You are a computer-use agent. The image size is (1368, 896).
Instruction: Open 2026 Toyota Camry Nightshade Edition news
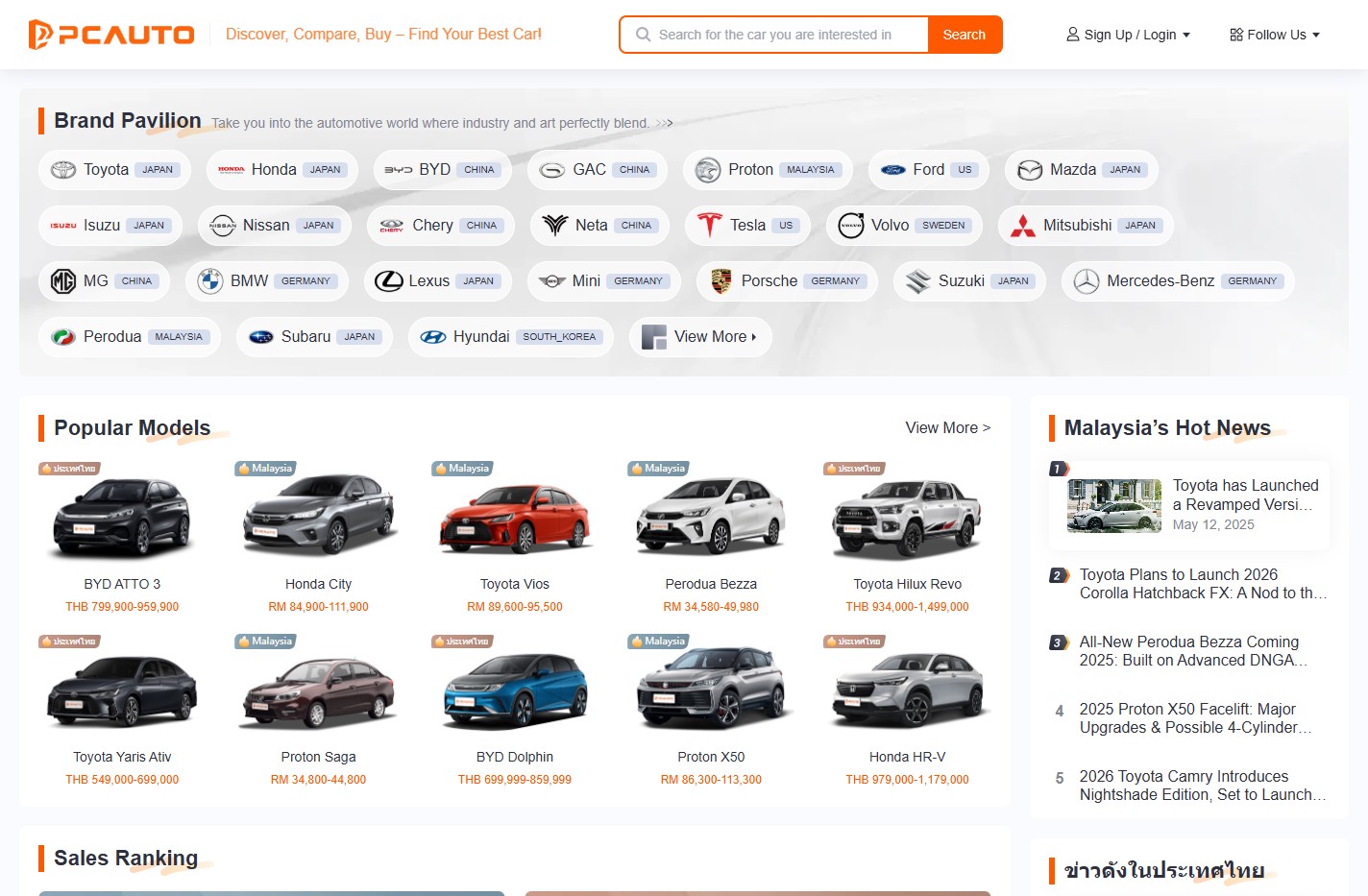[1203, 786]
